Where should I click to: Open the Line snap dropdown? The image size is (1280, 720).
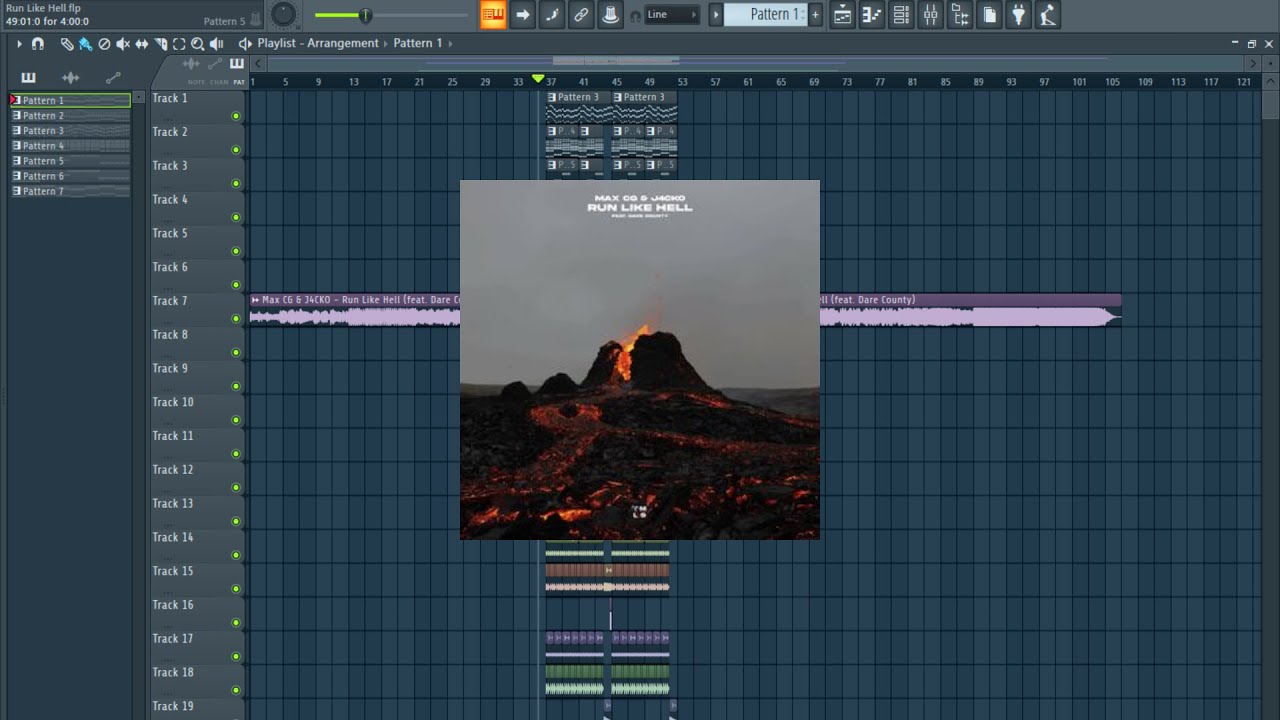pyautogui.click(x=671, y=14)
